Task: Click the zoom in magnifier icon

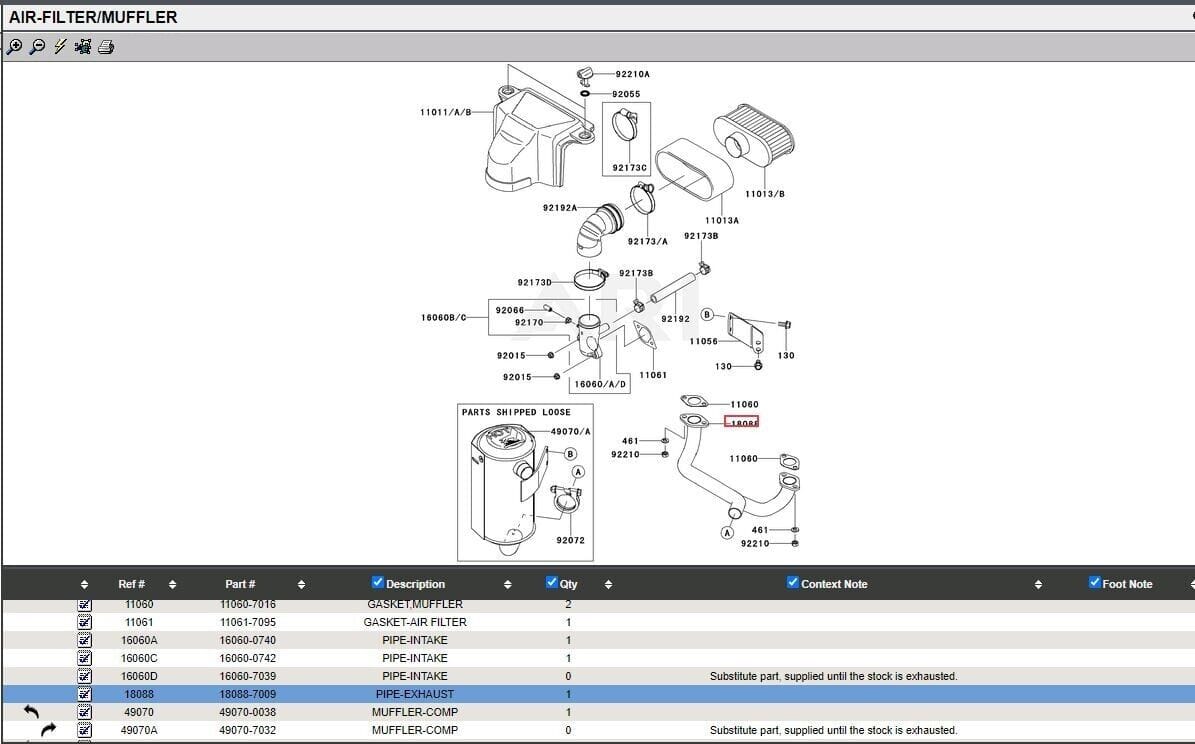Action: click(x=14, y=46)
